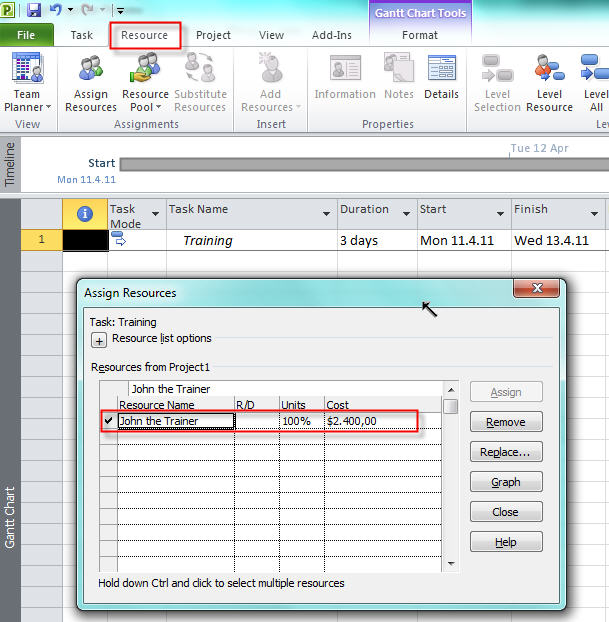Image resolution: width=609 pixels, height=622 pixels.
Task: Click the Undo arrow icon
Action: [x=56, y=10]
